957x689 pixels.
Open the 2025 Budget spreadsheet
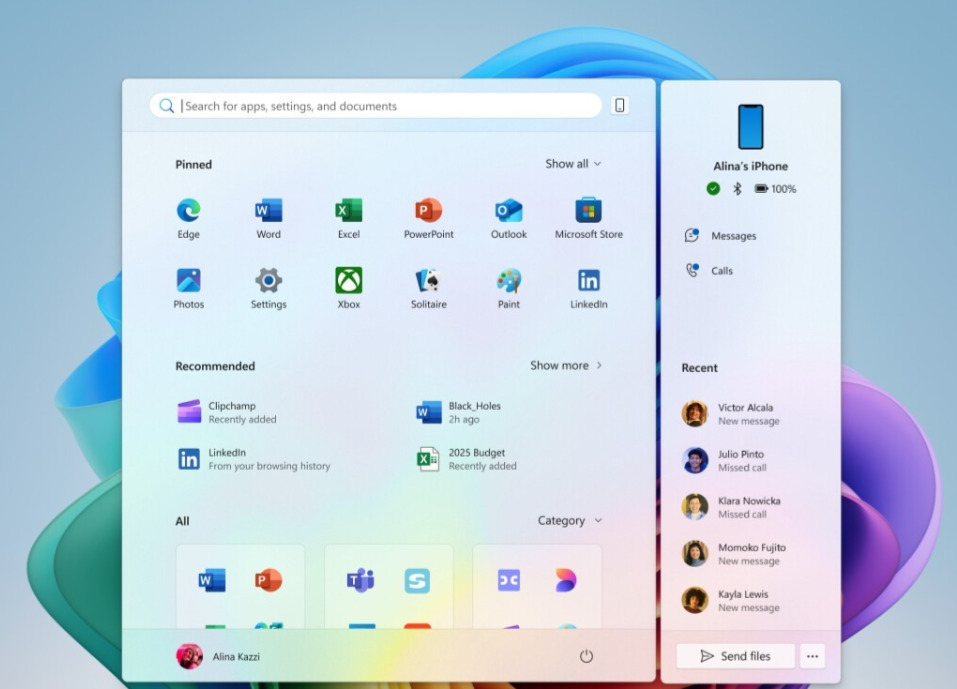click(467, 459)
